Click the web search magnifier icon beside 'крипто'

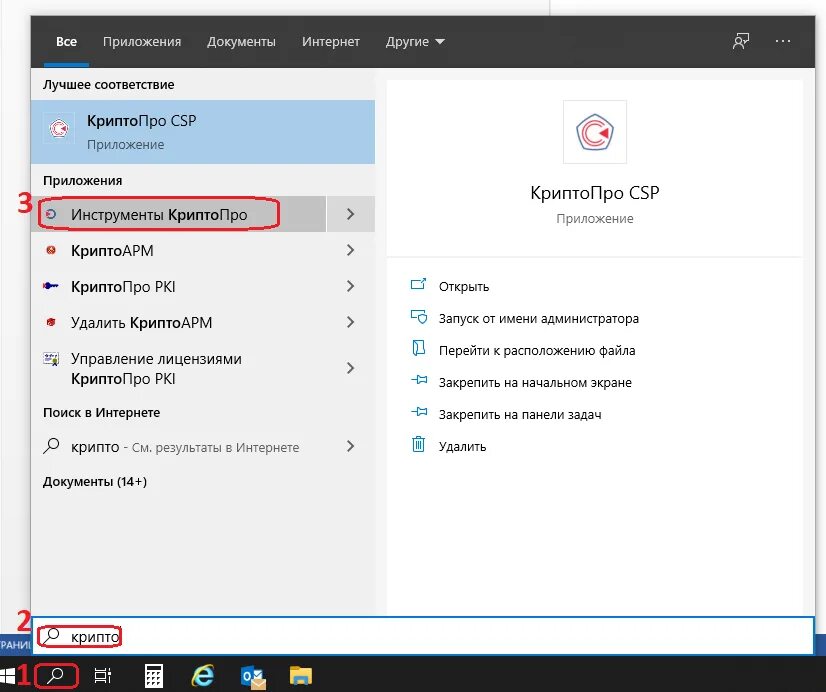(51, 446)
